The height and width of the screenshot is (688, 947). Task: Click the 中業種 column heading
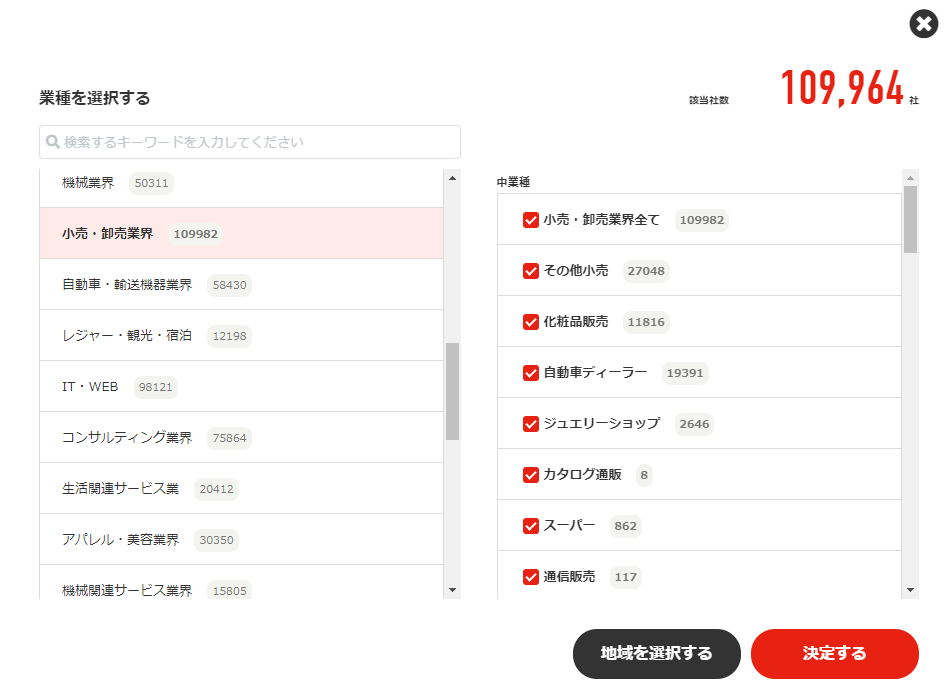pyautogui.click(x=513, y=182)
